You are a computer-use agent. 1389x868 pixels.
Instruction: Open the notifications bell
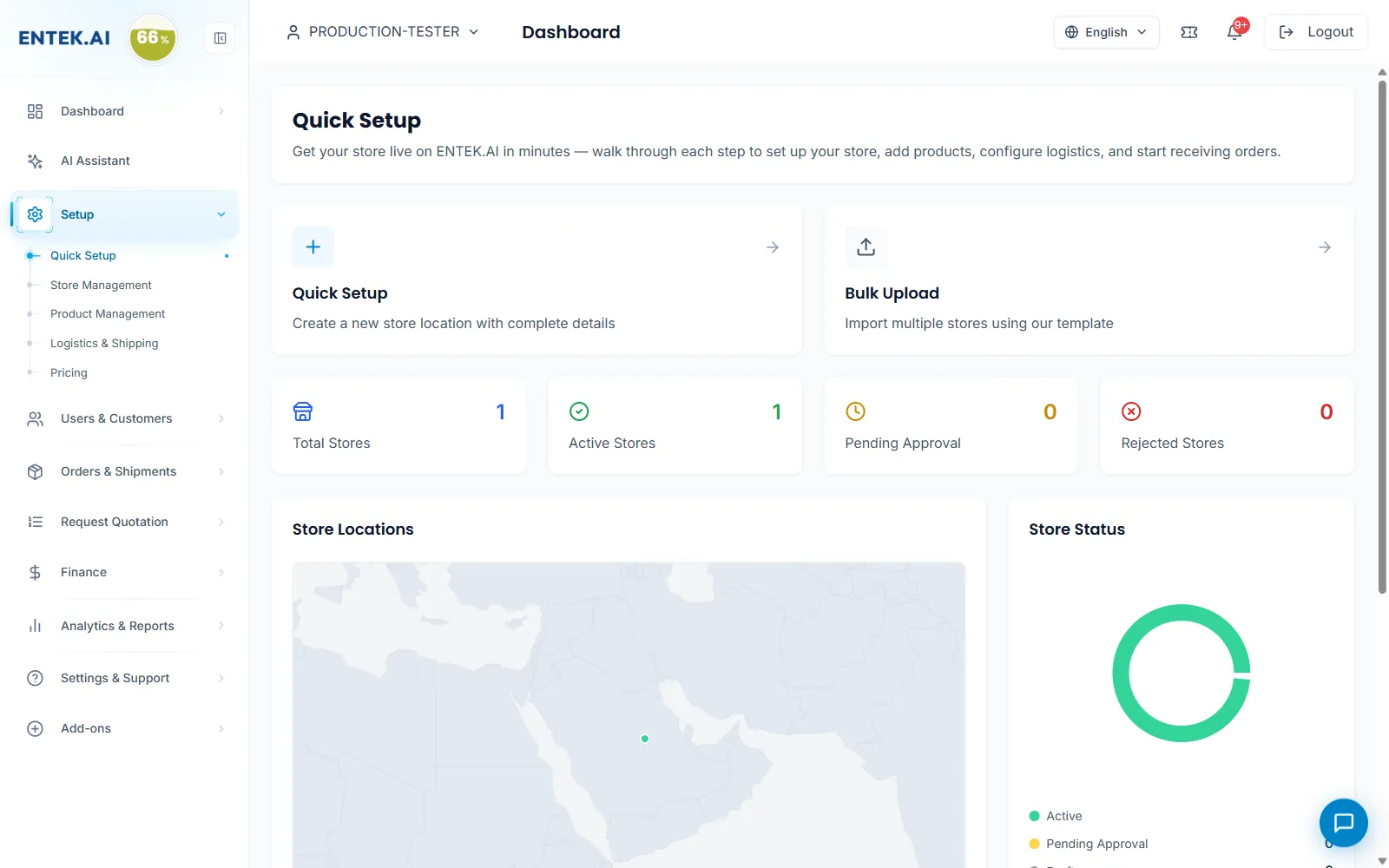[1234, 32]
